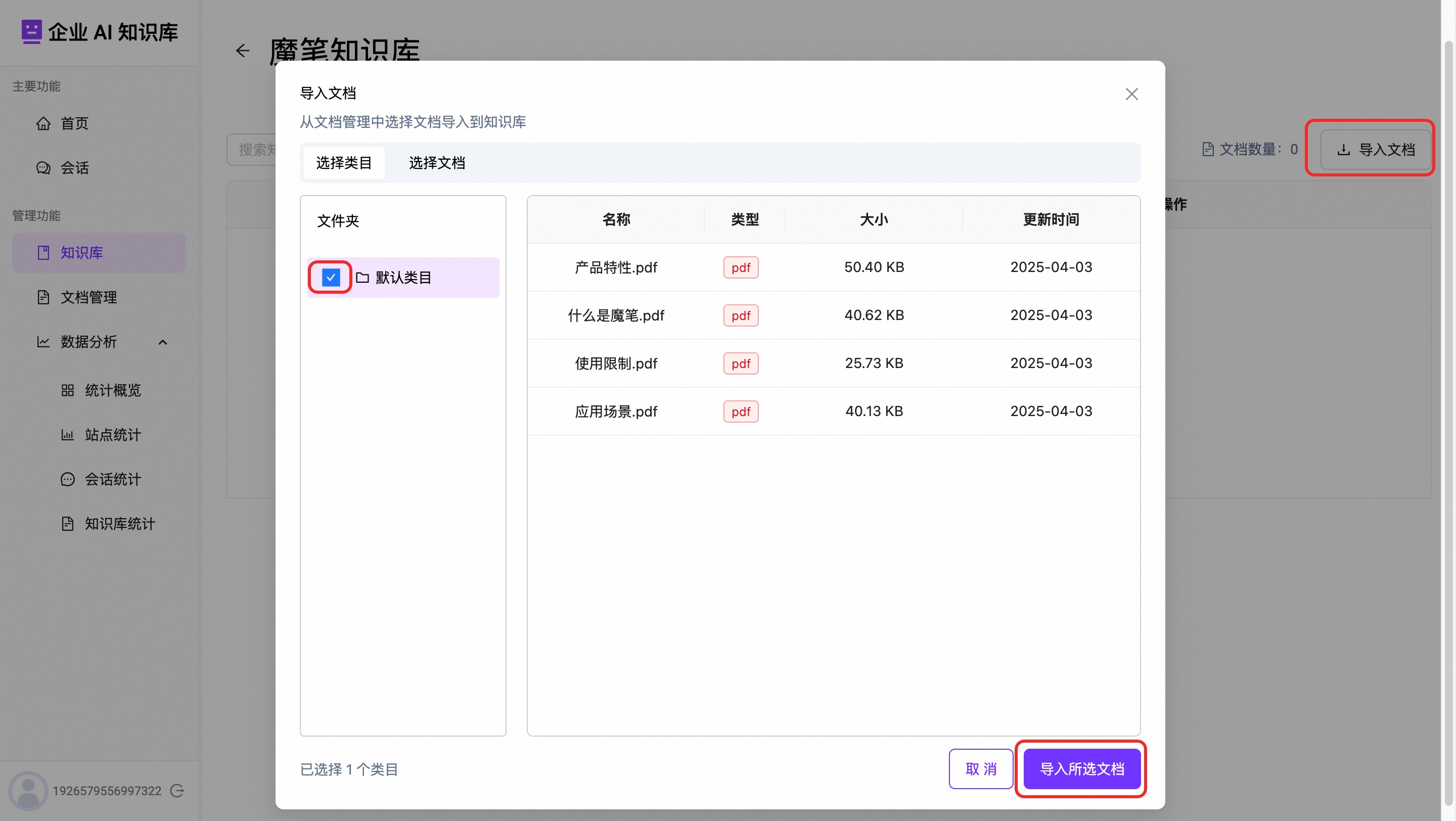
Task: Close the 导入文档 dialog with X
Action: click(1131, 94)
